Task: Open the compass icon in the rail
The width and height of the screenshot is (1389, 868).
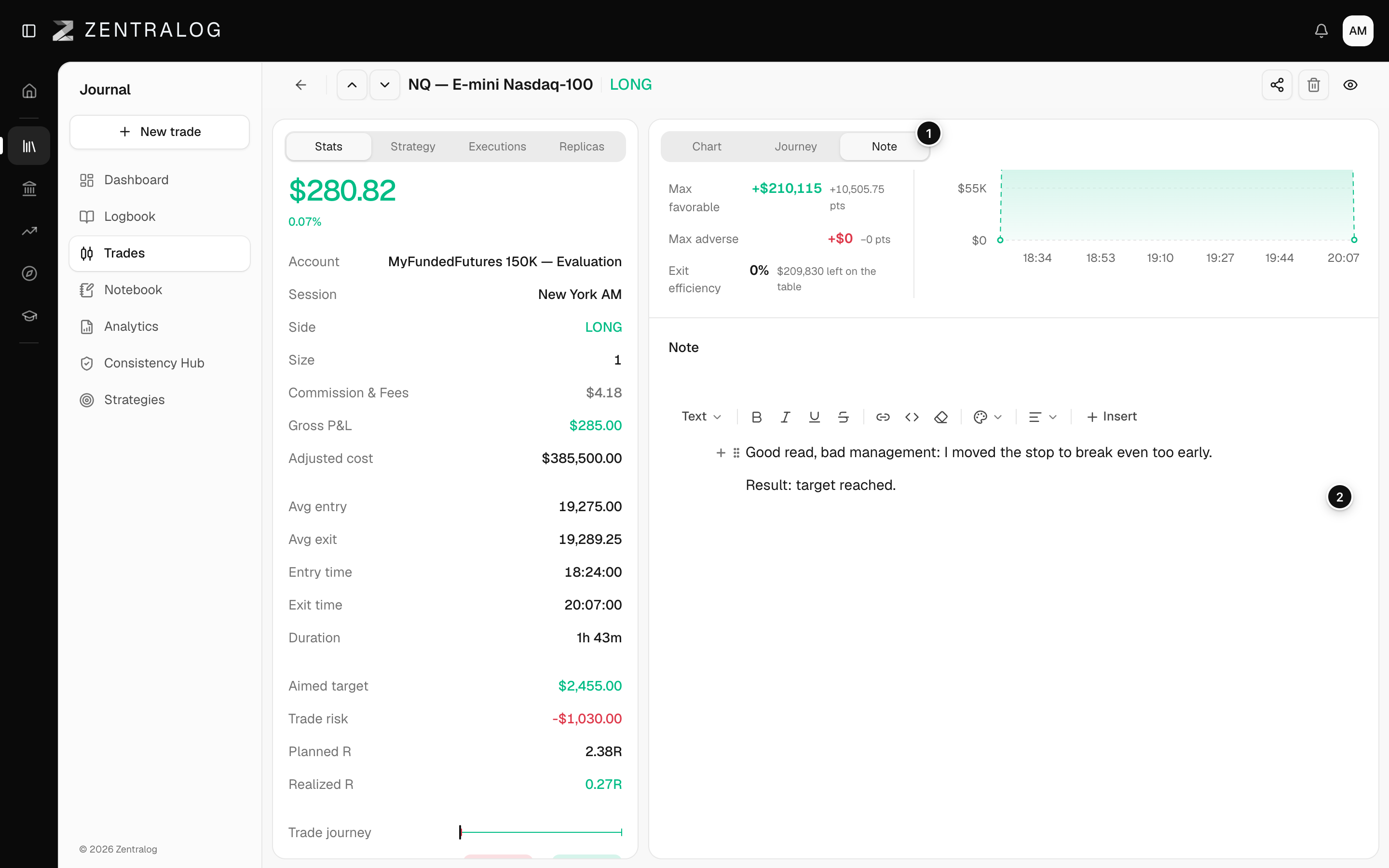Action: (29, 273)
